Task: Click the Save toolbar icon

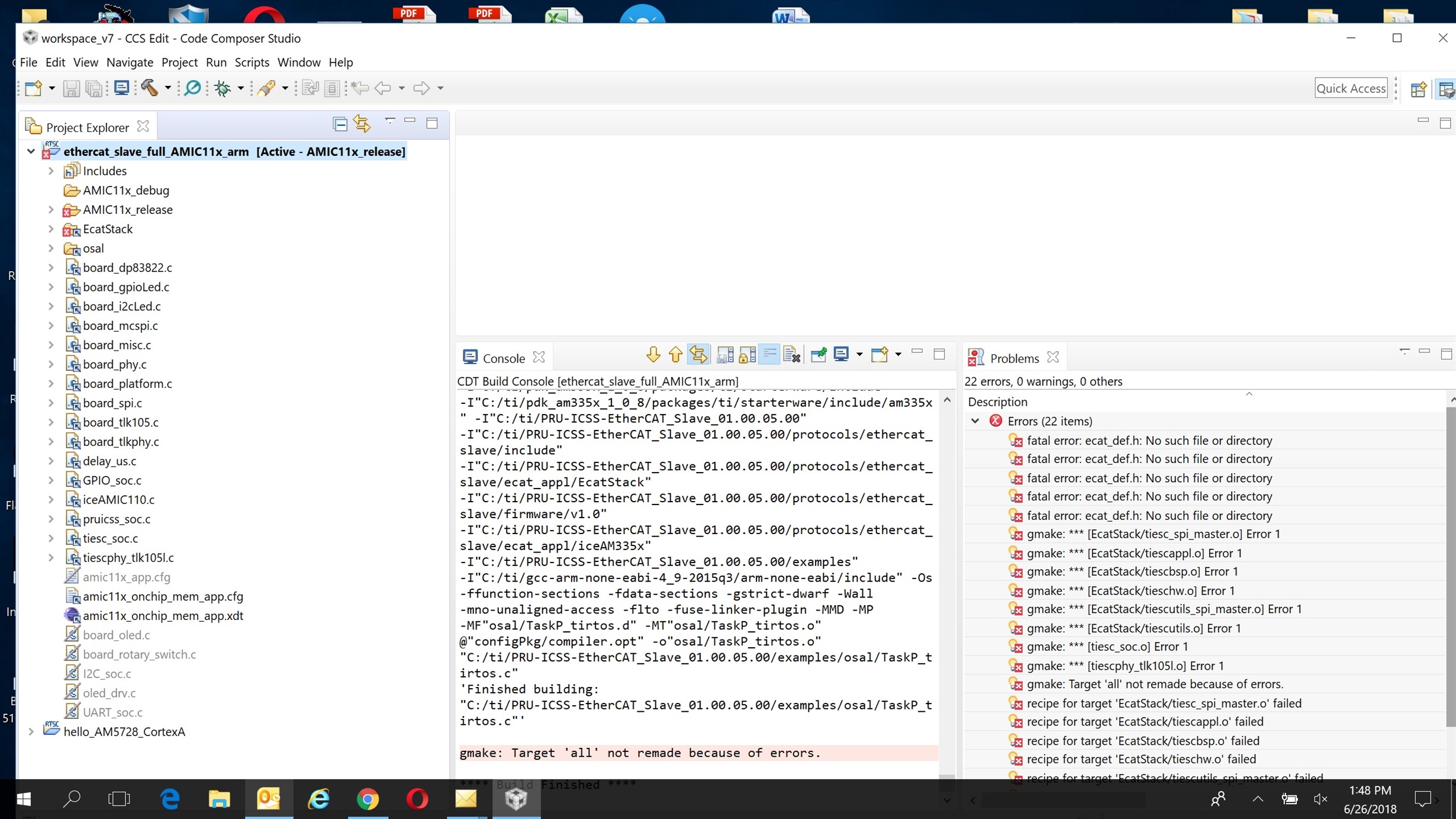Action: (71, 88)
